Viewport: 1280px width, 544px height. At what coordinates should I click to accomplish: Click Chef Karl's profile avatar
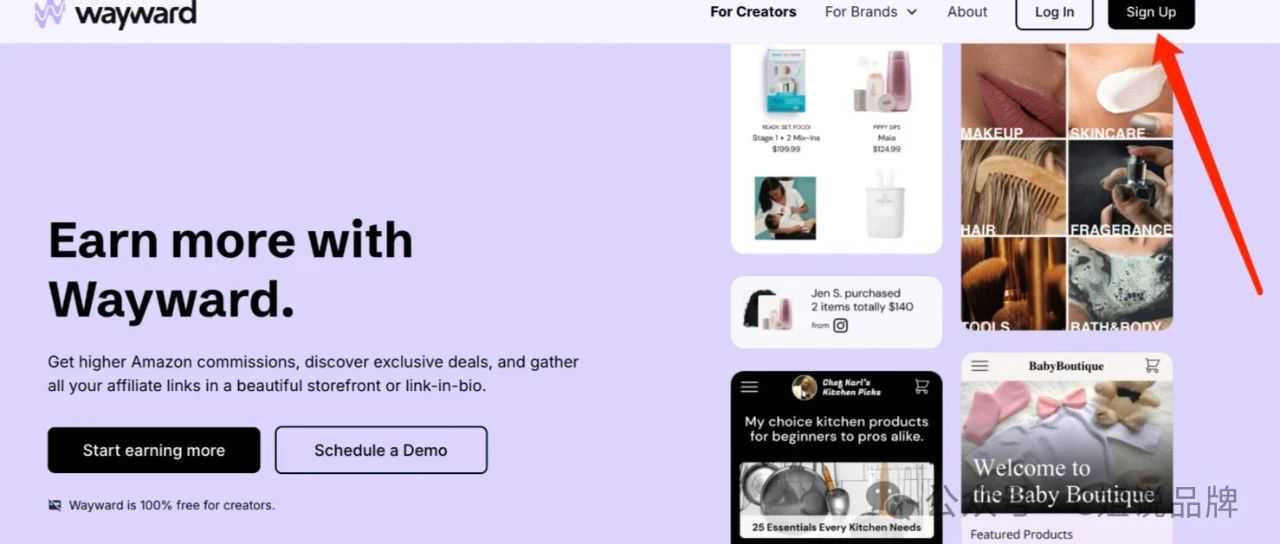point(804,387)
